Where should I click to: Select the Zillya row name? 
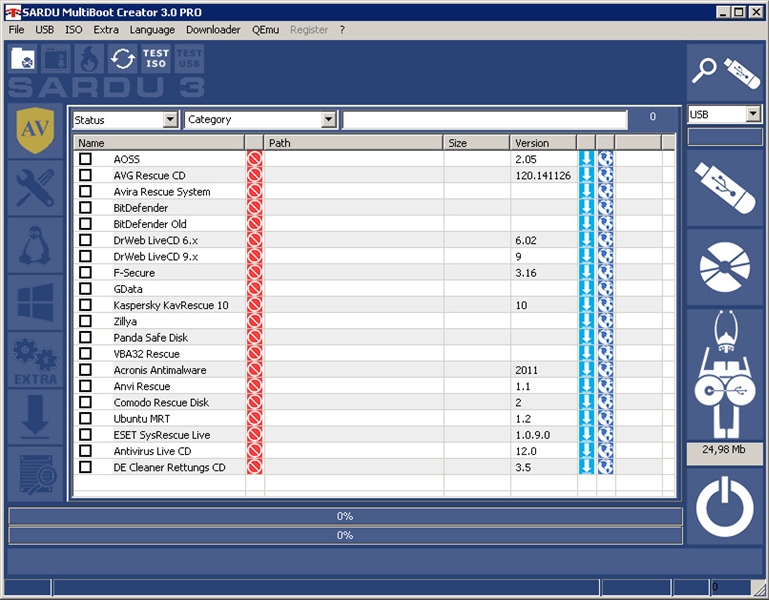tap(125, 321)
